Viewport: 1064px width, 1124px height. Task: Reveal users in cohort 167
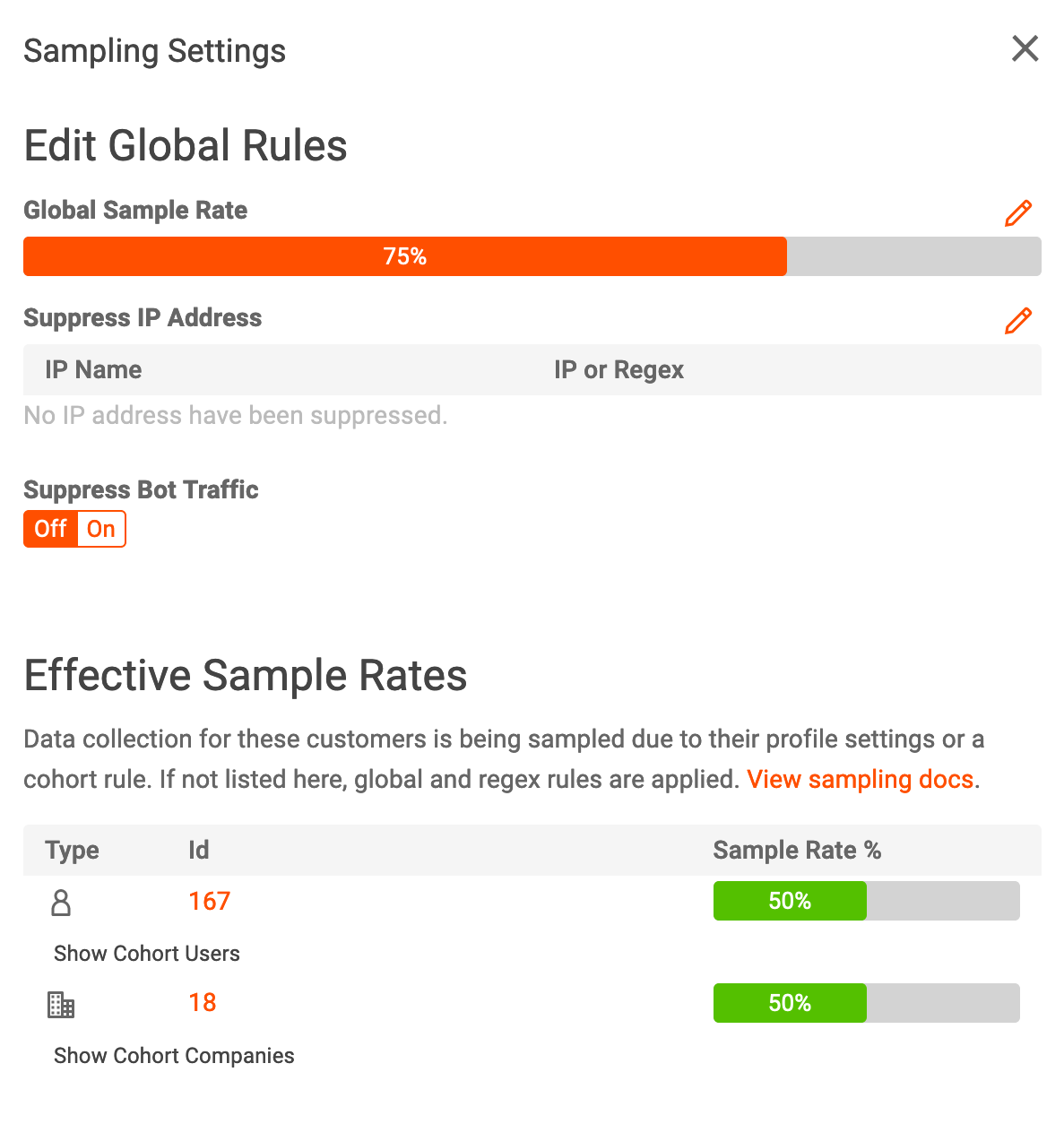[x=146, y=954]
